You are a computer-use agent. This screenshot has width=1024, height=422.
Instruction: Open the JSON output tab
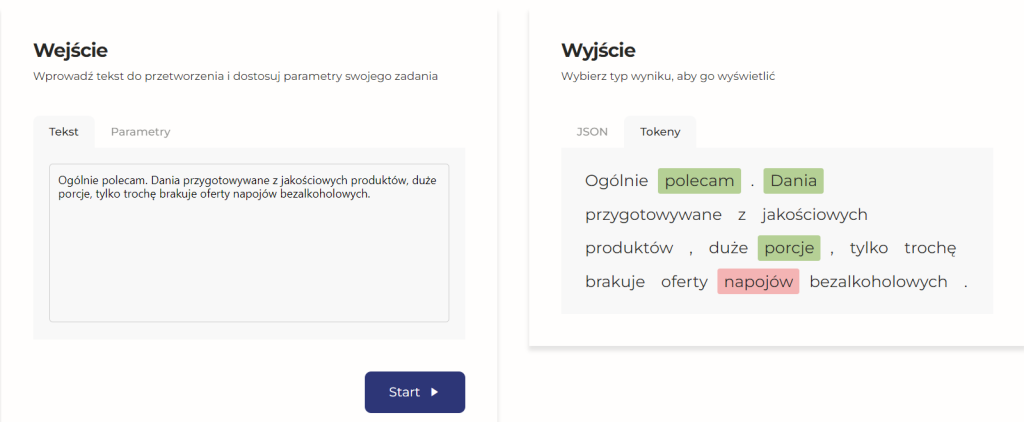tap(592, 131)
